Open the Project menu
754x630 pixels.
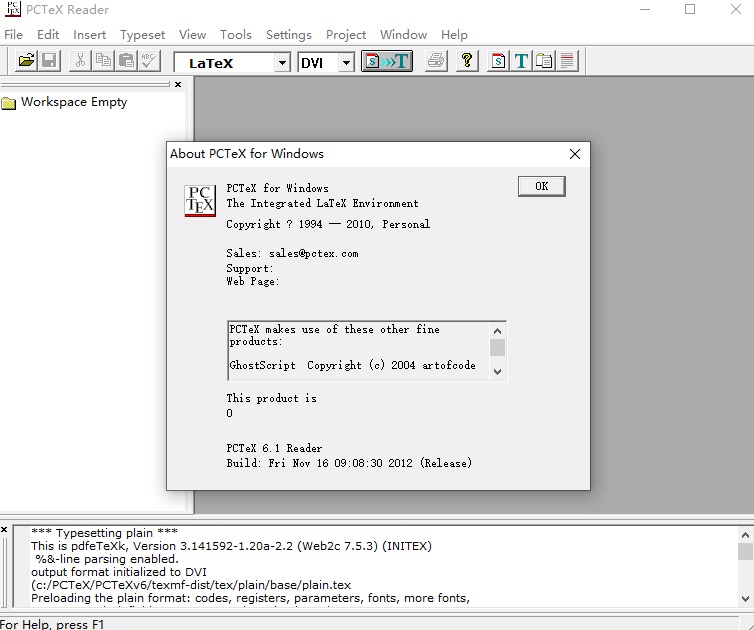(x=346, y=35)
